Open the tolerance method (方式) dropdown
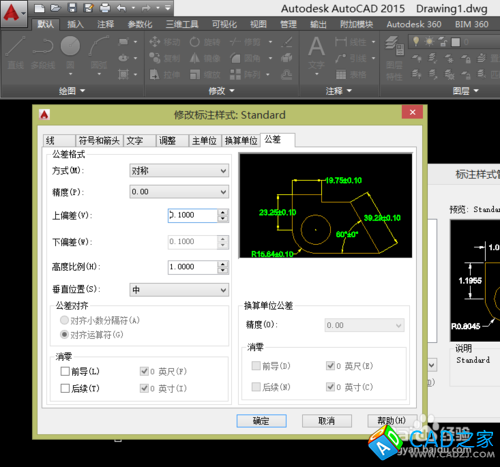Screen dimensions: 500x467 [179, 171]
